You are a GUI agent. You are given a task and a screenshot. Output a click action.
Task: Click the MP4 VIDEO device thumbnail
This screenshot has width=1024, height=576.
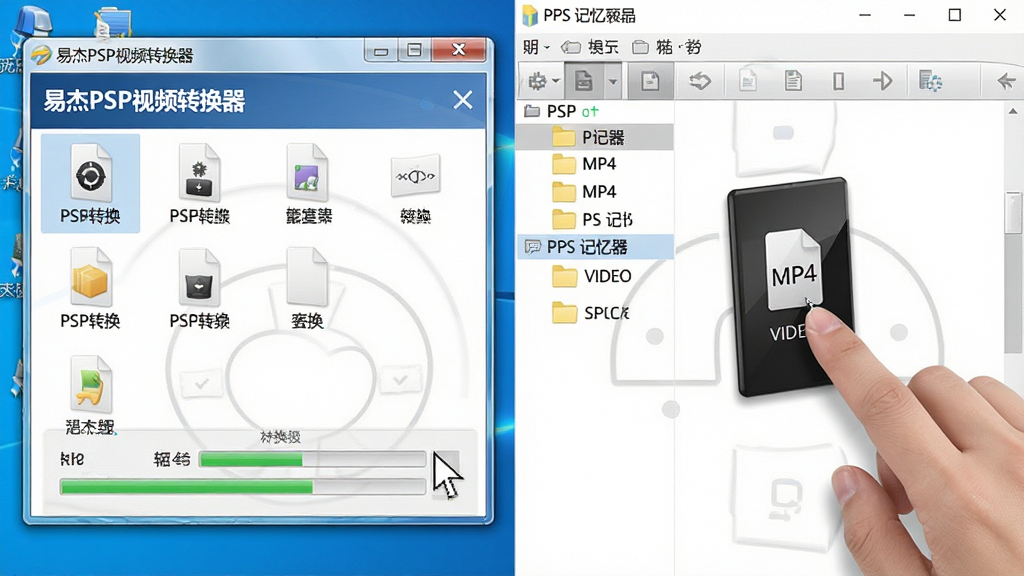[789, 286]
